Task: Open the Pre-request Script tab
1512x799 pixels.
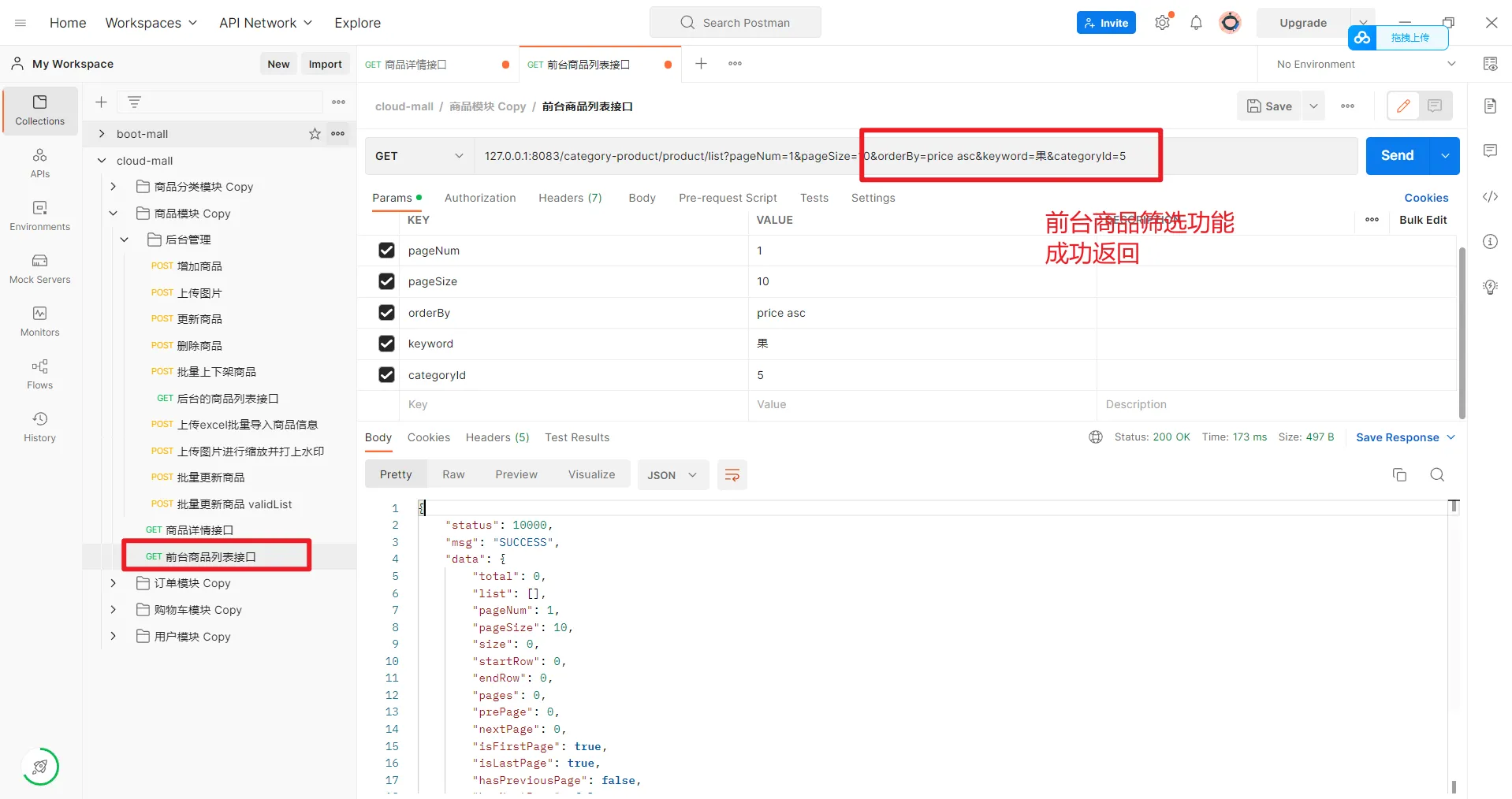Action: [728, 198]
